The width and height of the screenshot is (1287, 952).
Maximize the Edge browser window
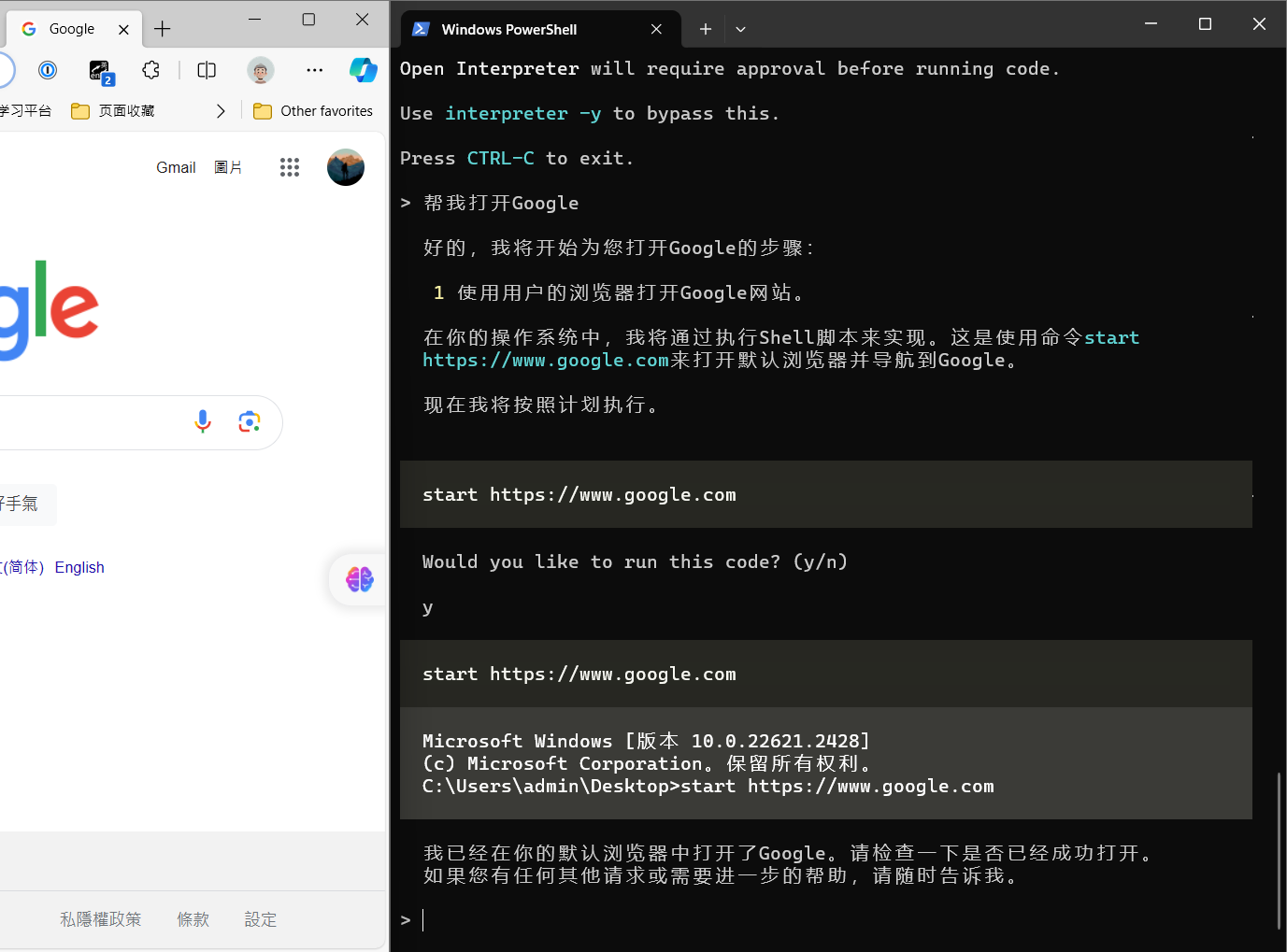[308, 20]
